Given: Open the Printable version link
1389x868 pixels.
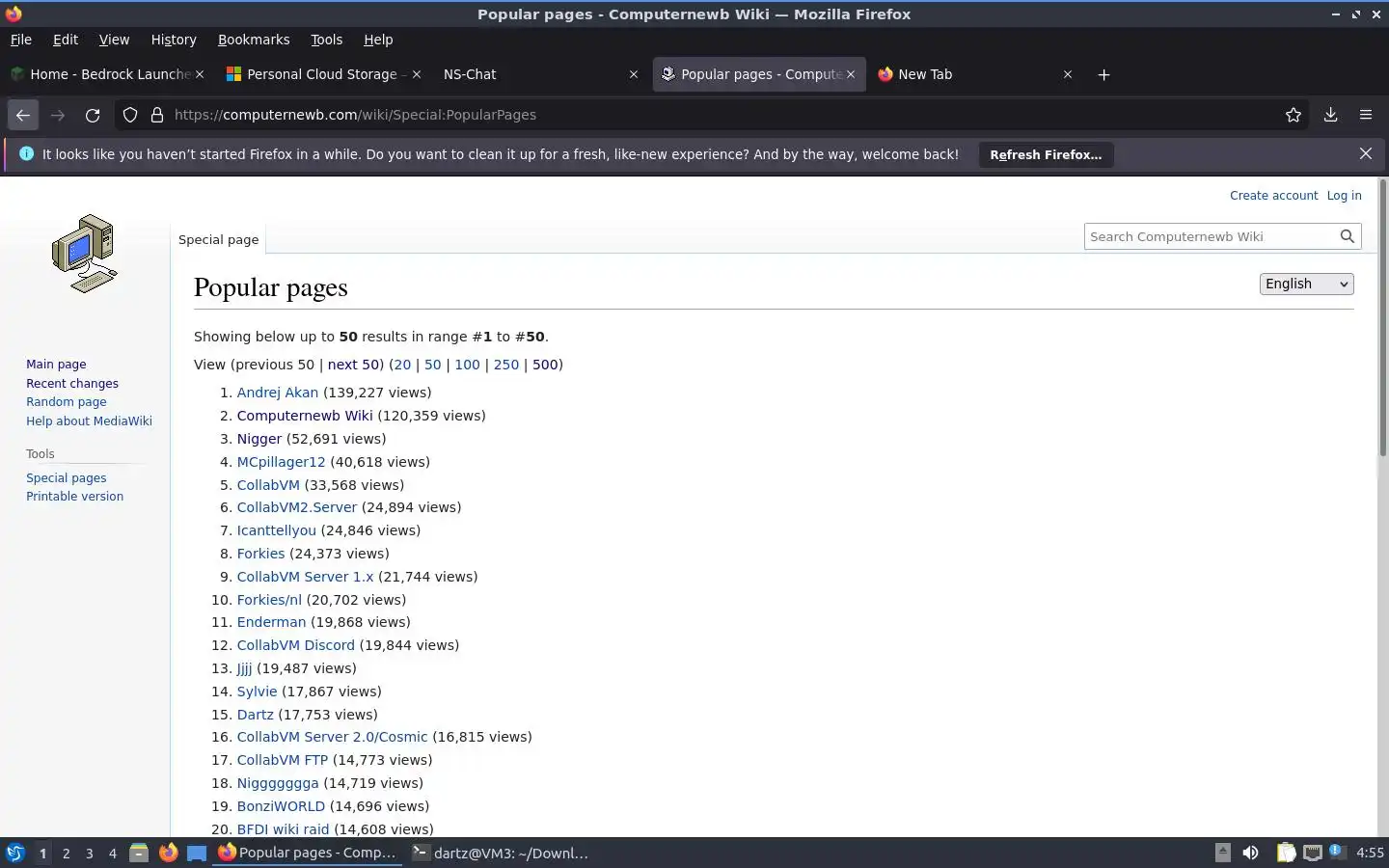Looking at the screenshot, I should pyautogui.click(x=74, y=497).
